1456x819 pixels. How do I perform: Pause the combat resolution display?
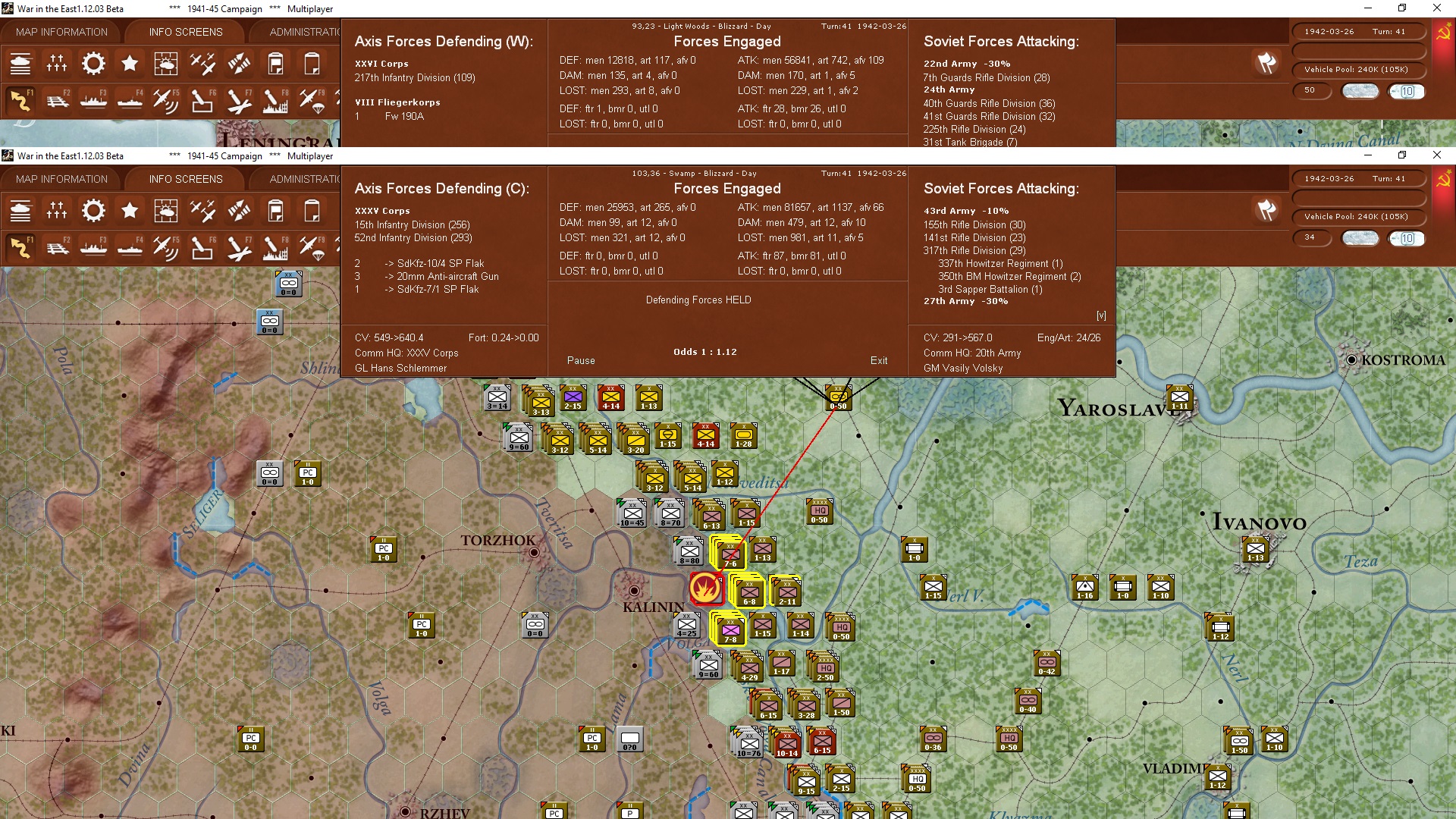pos(581,360)
